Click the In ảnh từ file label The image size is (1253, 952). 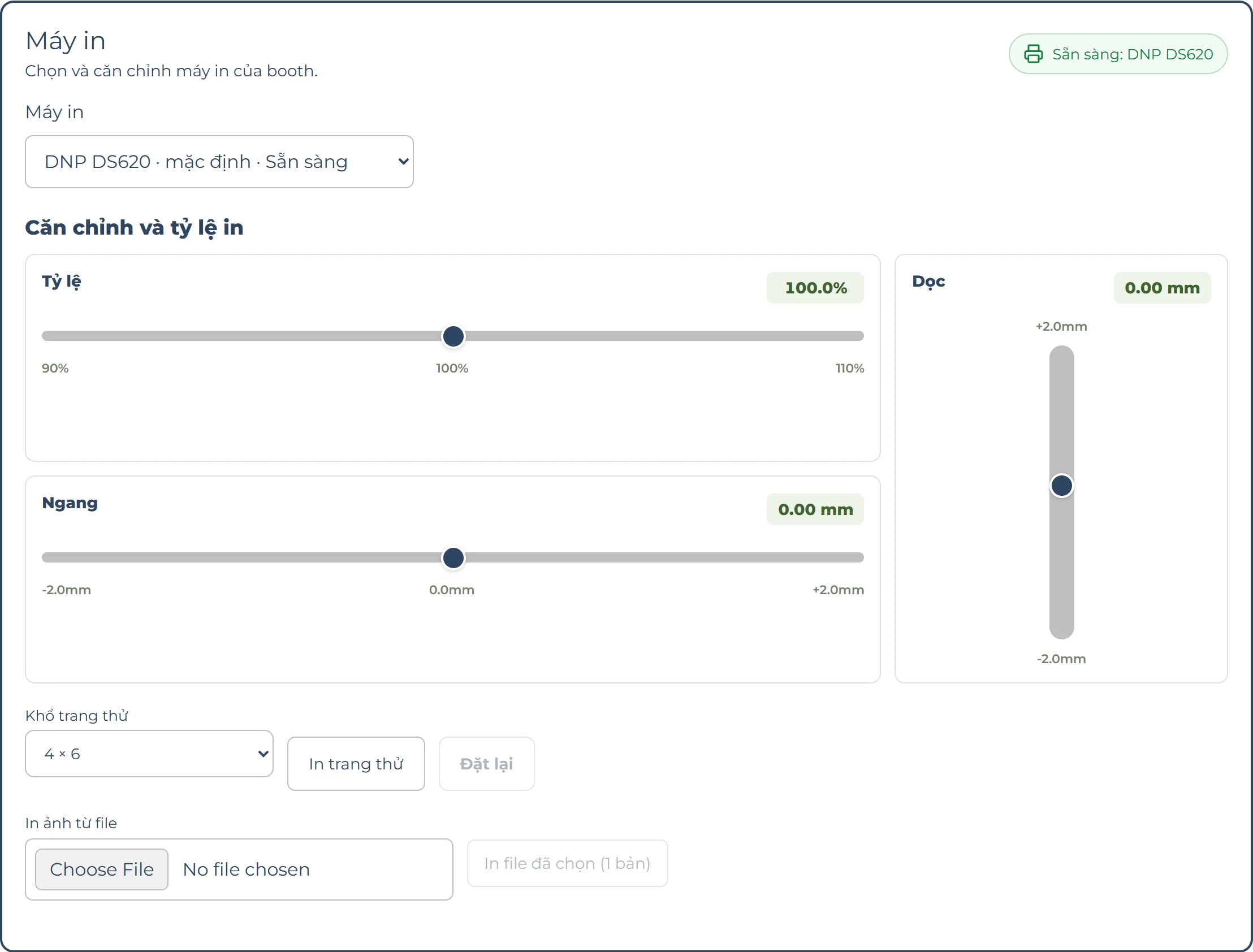coord(71,823)
